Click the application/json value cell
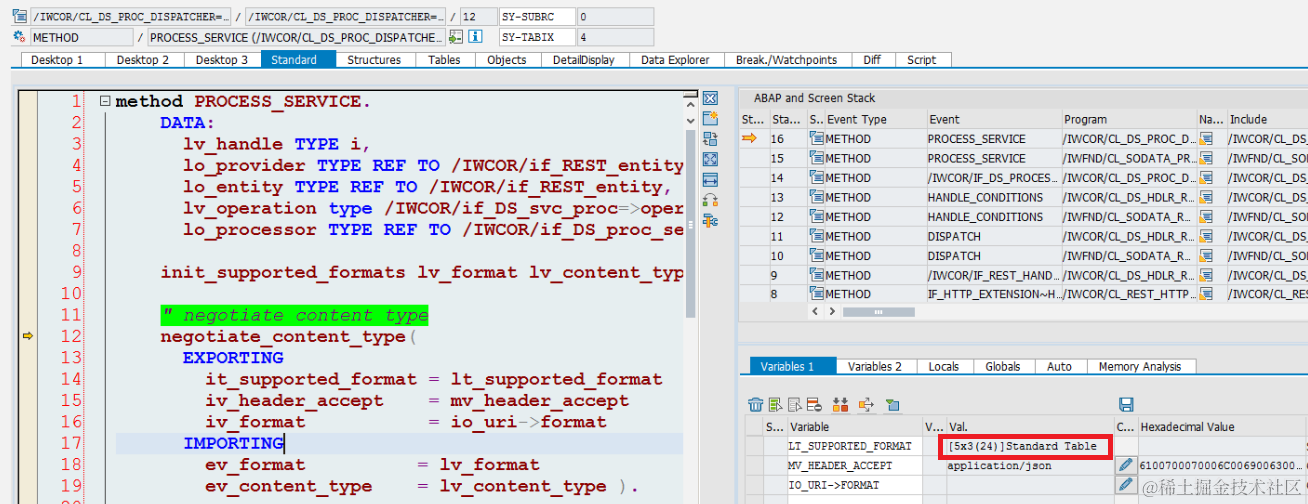This screenshot has height=504, width=1308. click(x=1030, y=466)
